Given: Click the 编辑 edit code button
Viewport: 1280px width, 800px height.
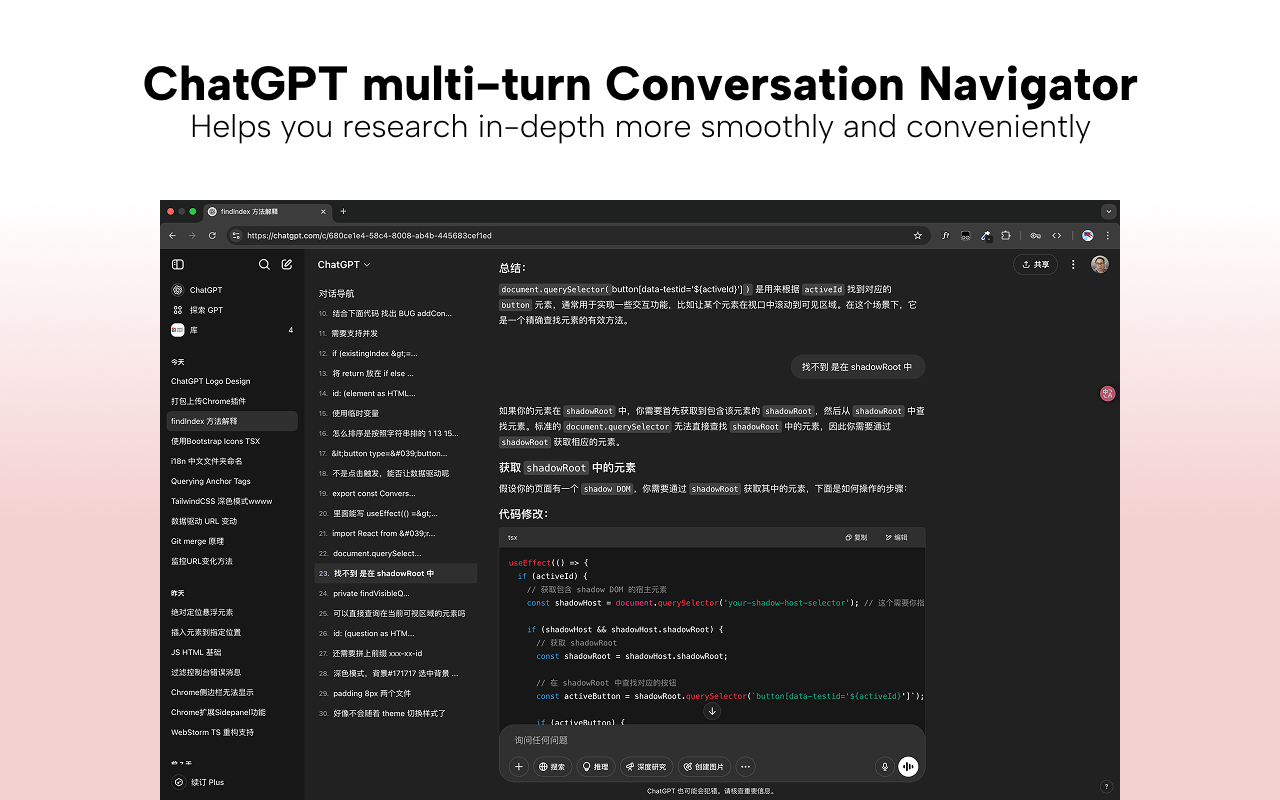Looking at the screenshot, I should coord(896,537).
